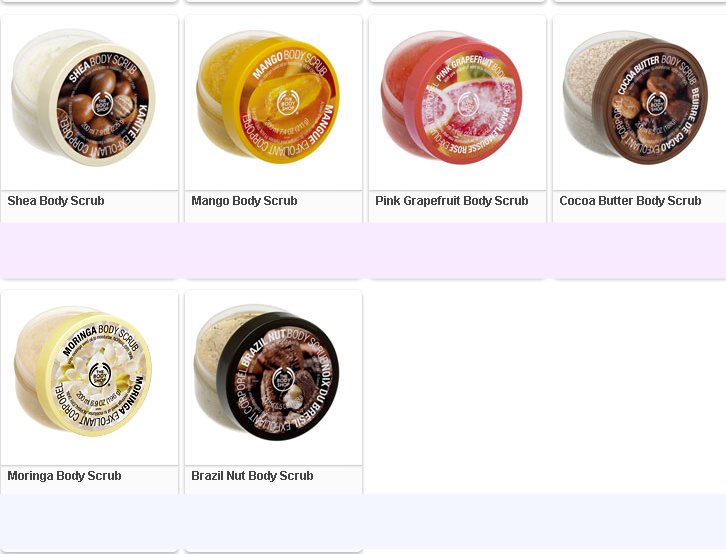Open the Moringa Body Scrub product image
This screenshot has height=554, width=726.
click(83, 371)
